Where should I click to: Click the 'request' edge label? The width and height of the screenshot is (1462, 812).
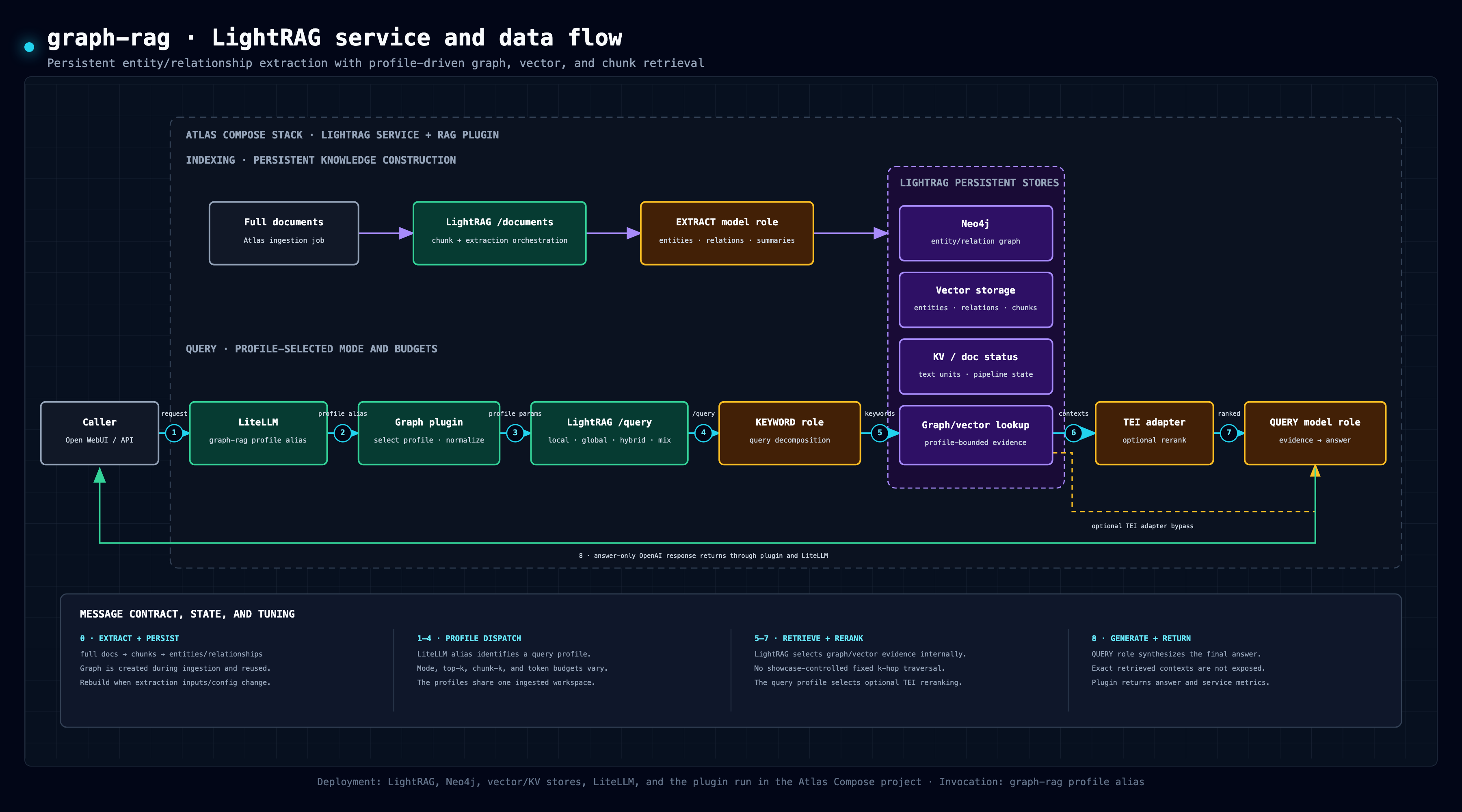(x=174, y=414)
